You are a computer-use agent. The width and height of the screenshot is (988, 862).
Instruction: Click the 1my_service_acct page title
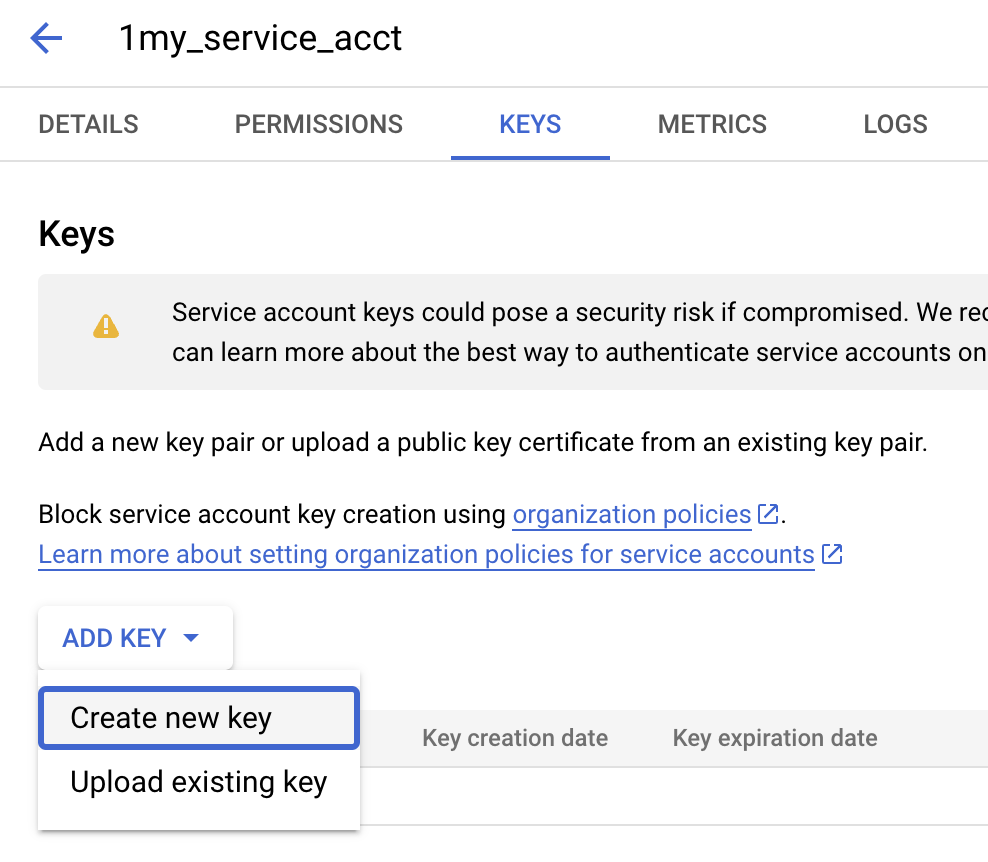[x=260, y=38]
